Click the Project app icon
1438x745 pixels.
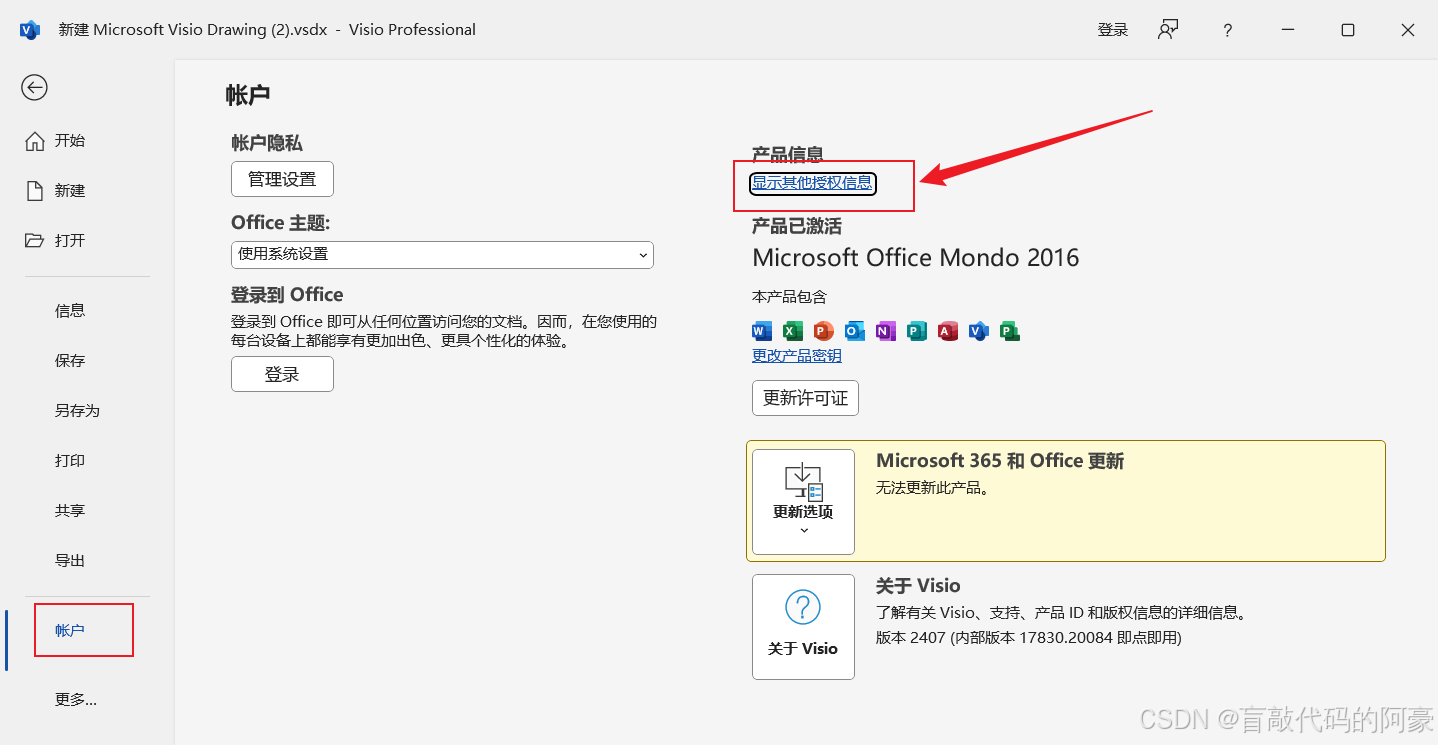point(1010,331)
